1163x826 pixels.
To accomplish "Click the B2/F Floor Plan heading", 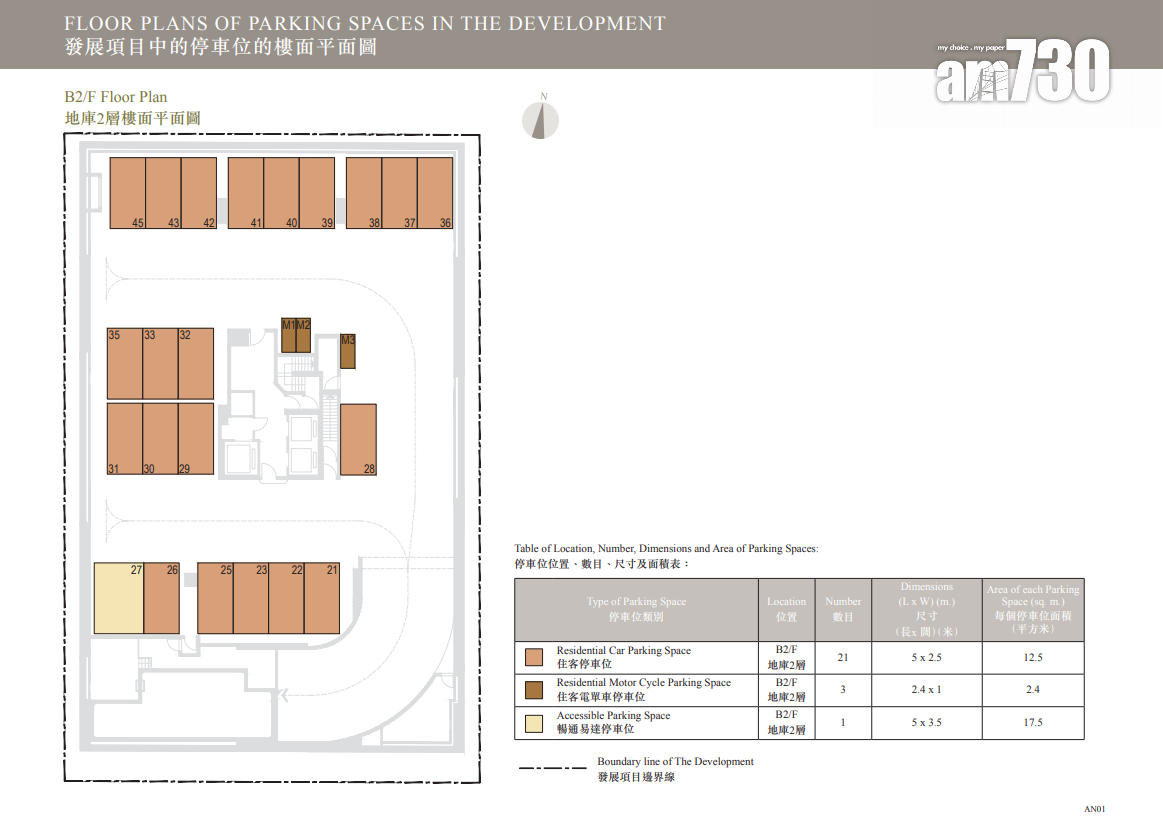I will point(116,97).
